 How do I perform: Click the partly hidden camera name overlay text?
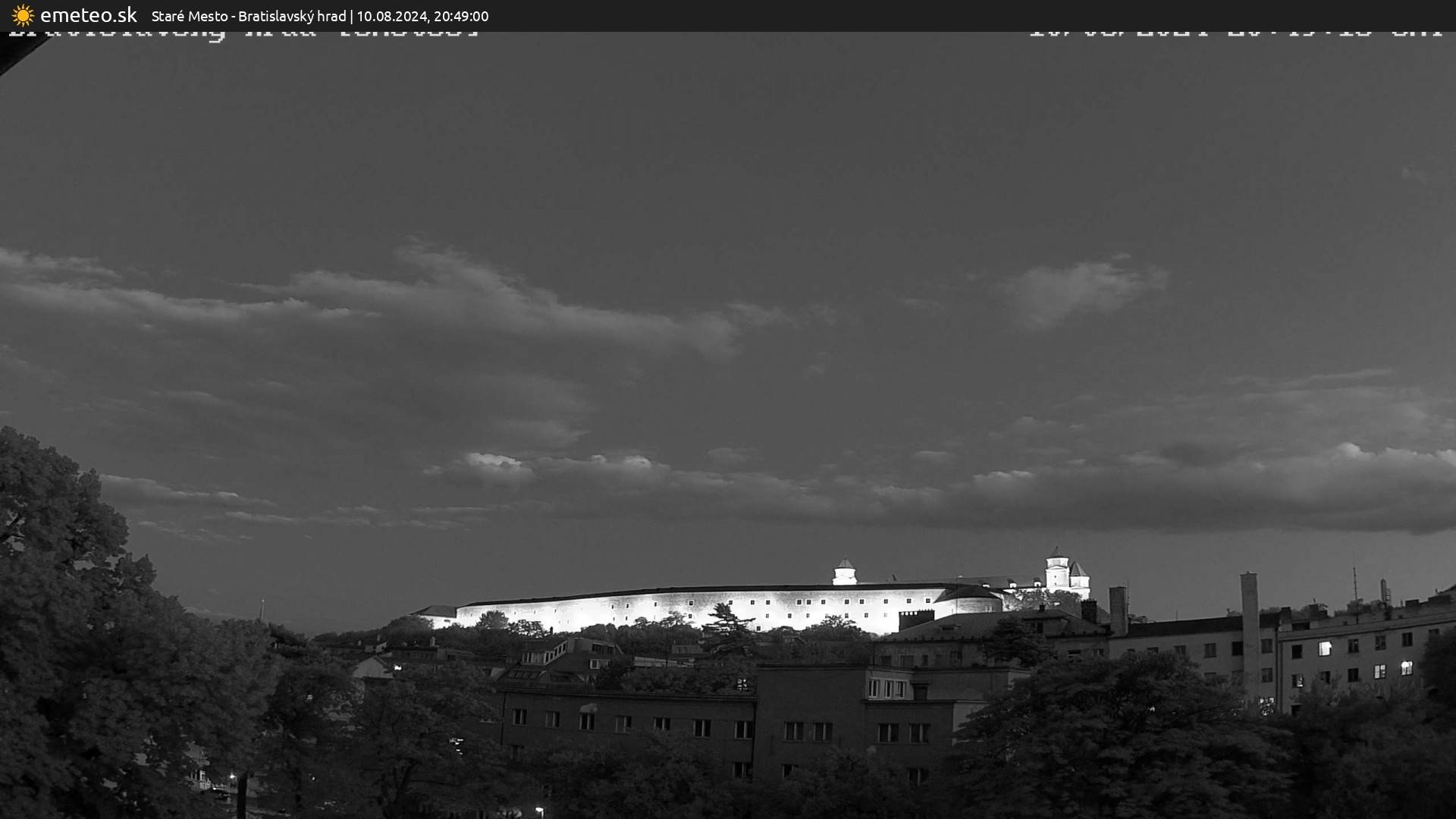click(243, 34)
